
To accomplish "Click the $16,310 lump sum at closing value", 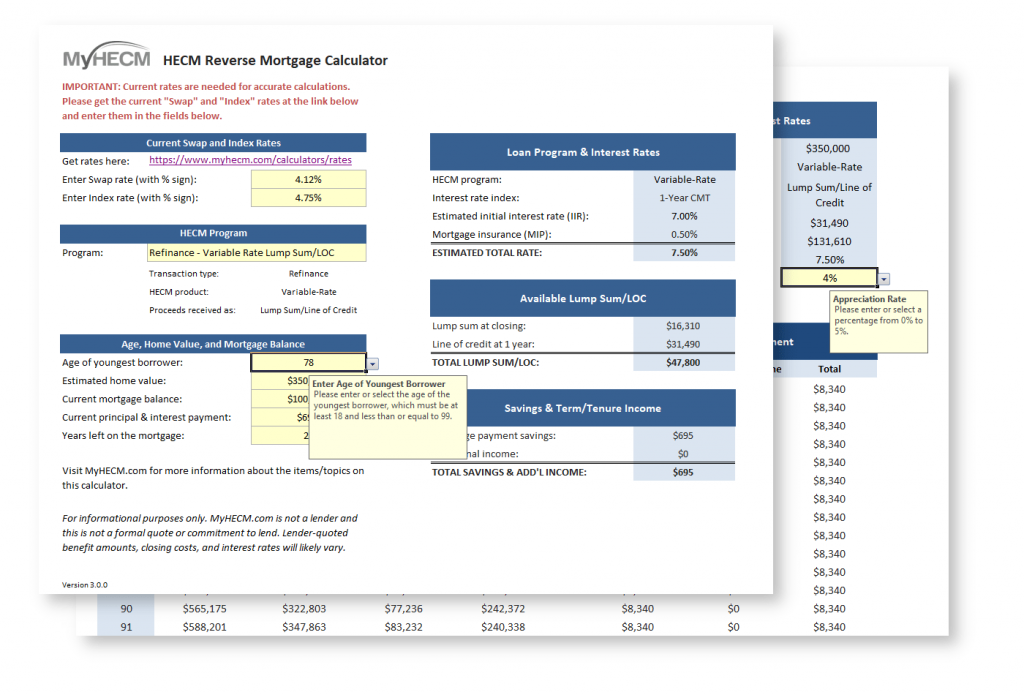I will [x=683, y=326].
